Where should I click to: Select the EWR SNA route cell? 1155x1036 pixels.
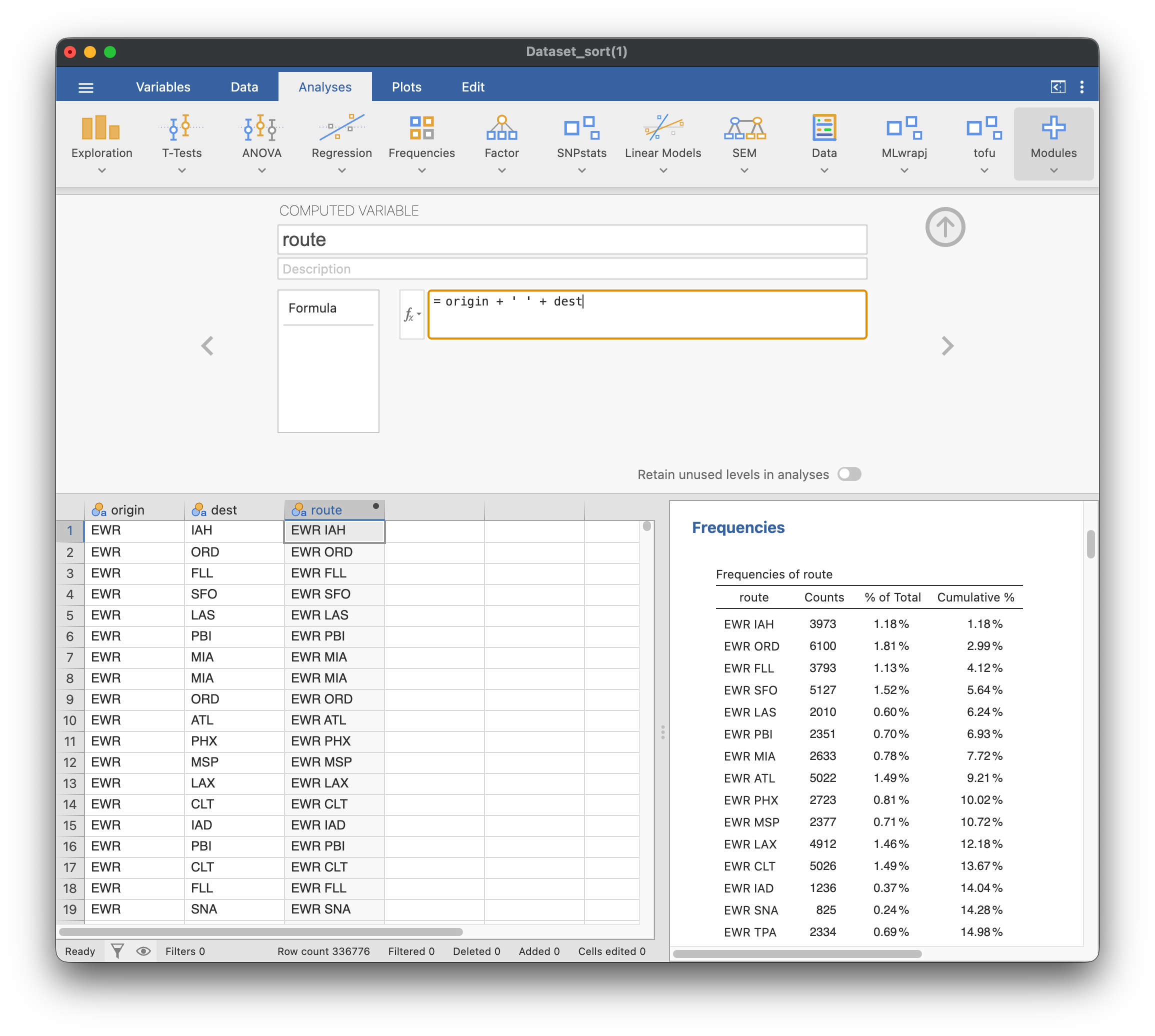click(334, 909)
